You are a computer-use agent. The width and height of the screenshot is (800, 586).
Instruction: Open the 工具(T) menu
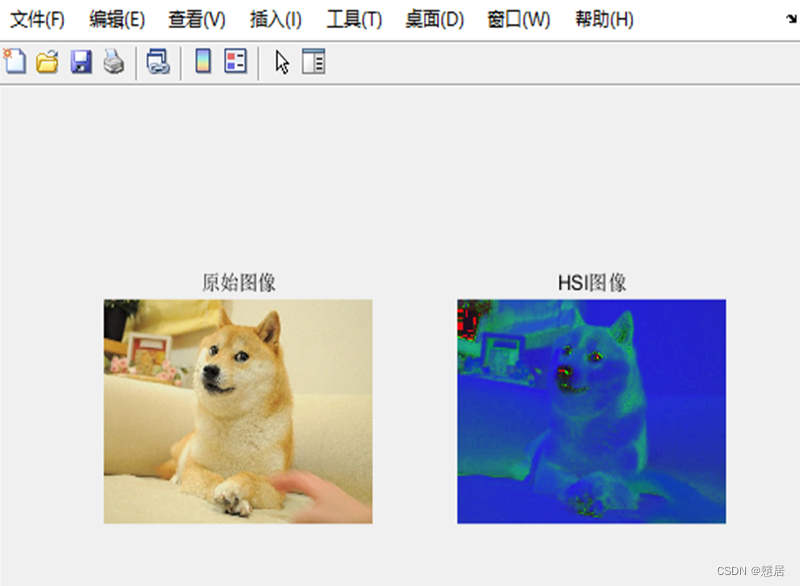[354, 20]
